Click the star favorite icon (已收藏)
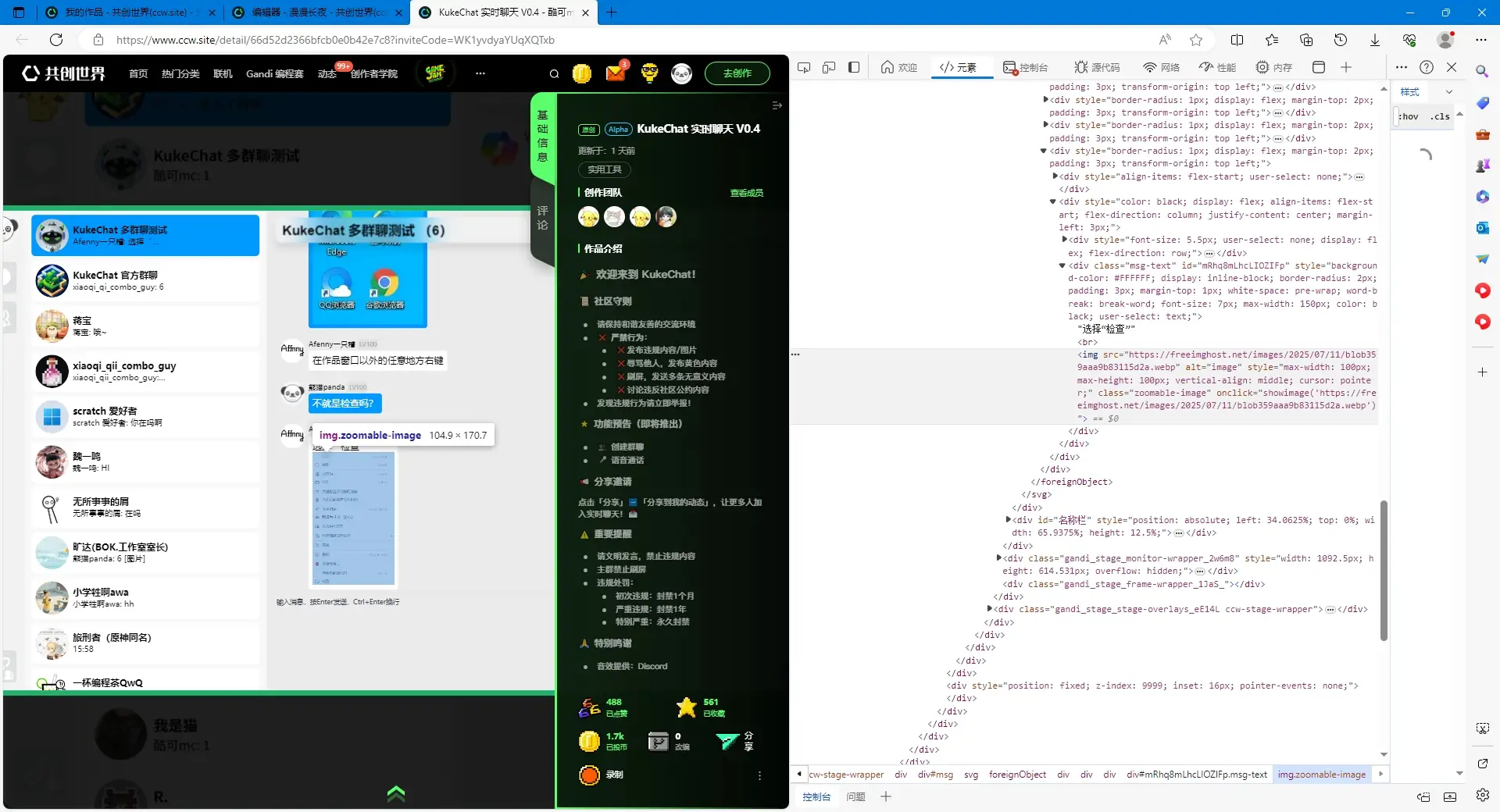 tap(686, 707)
